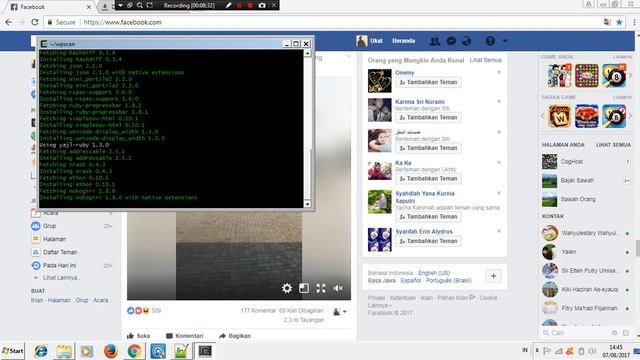Click Suka to like the post
The image size is (640, 360).
139,336
